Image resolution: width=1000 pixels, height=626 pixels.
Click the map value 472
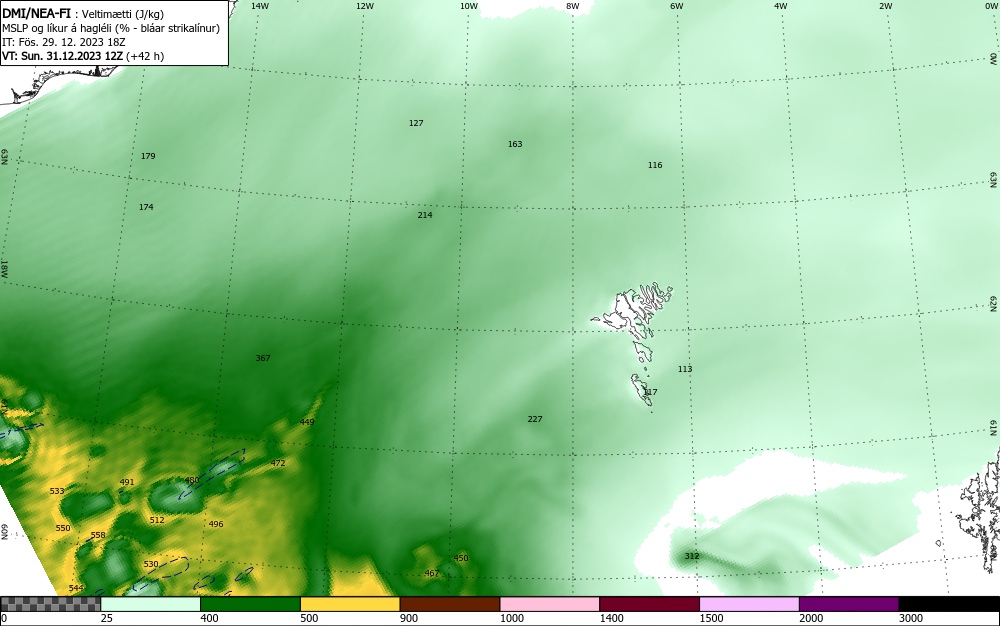(x=278, y=463)
